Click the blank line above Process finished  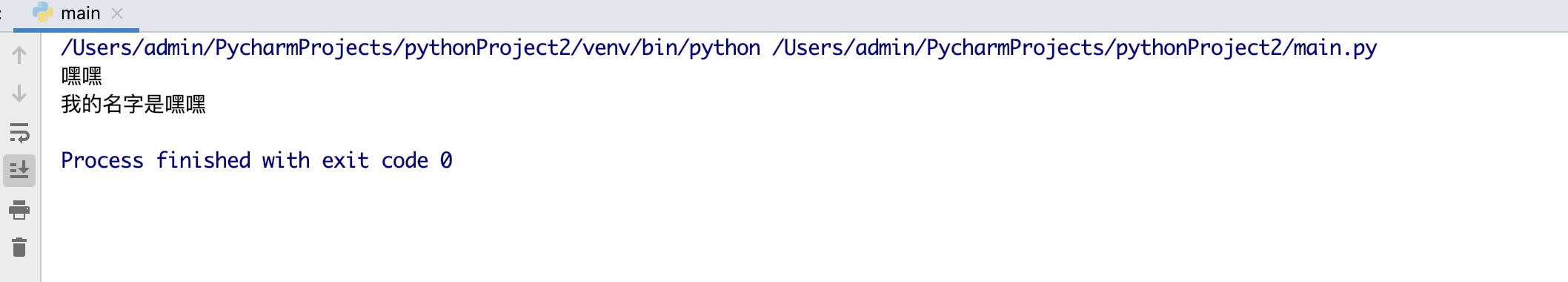(x=804, y=132)
